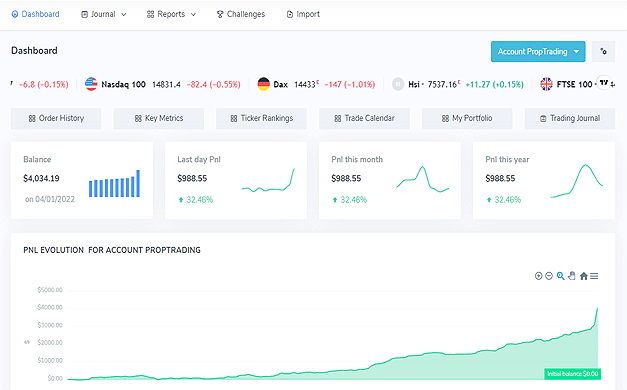Click the FTSE 100 UK flag icon
This screenshot has width=627, height=390.
pyautogui.click(x=546, y=84)
